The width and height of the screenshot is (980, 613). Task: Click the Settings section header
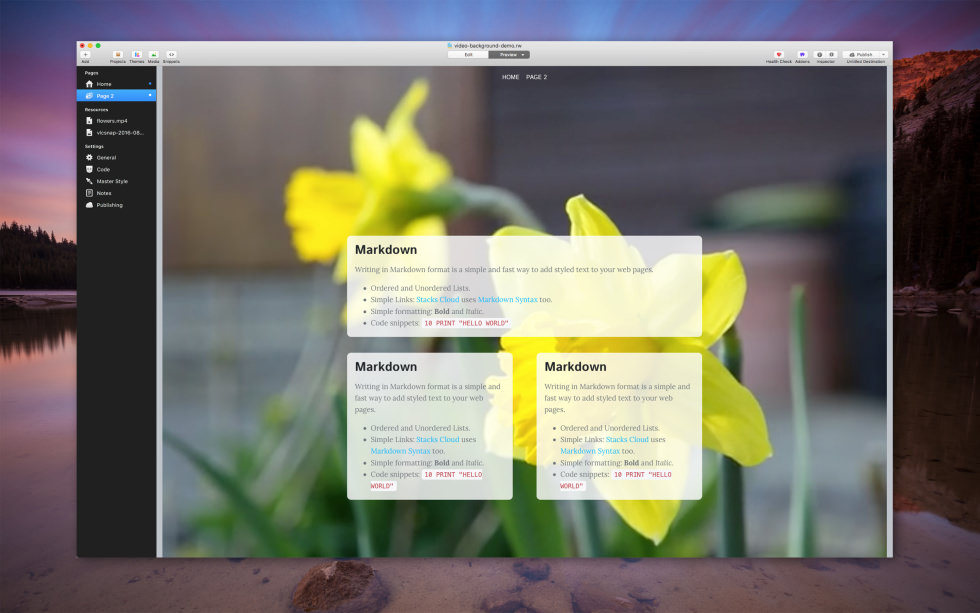click(94, 146)
